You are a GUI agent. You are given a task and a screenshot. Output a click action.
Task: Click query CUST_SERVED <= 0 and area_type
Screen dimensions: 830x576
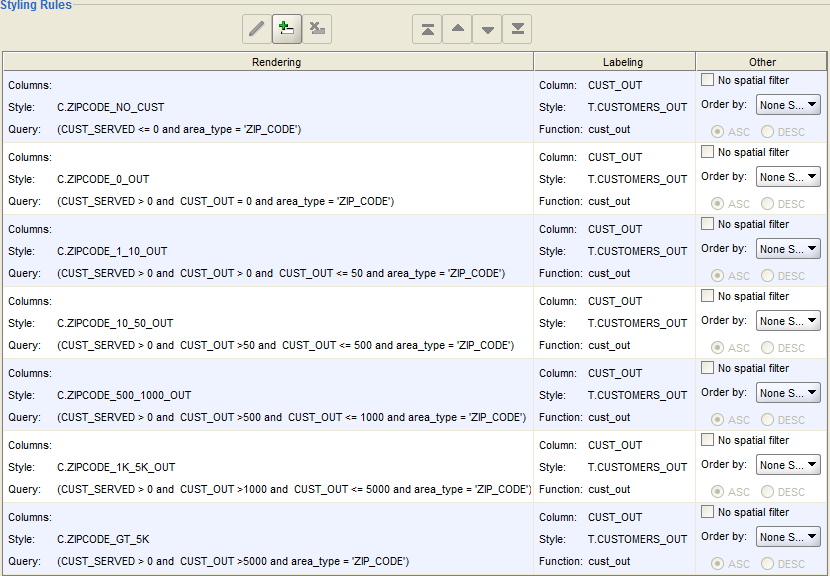179,130
